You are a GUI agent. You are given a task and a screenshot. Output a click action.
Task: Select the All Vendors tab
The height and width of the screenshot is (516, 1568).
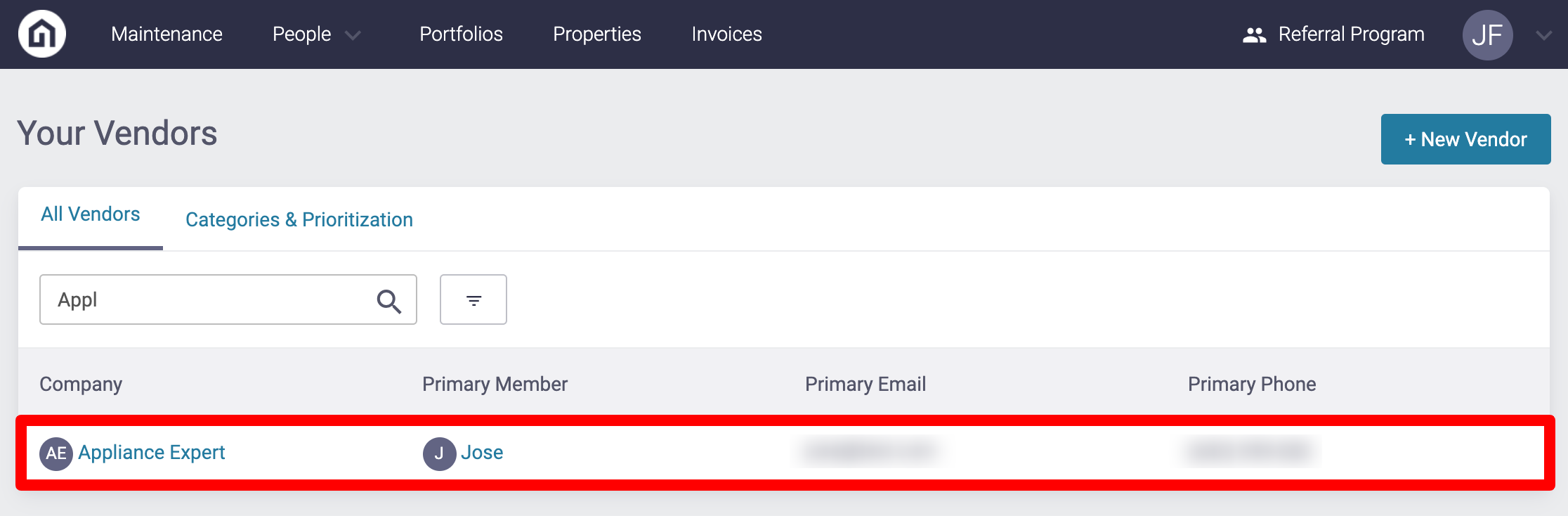point(91,214)
